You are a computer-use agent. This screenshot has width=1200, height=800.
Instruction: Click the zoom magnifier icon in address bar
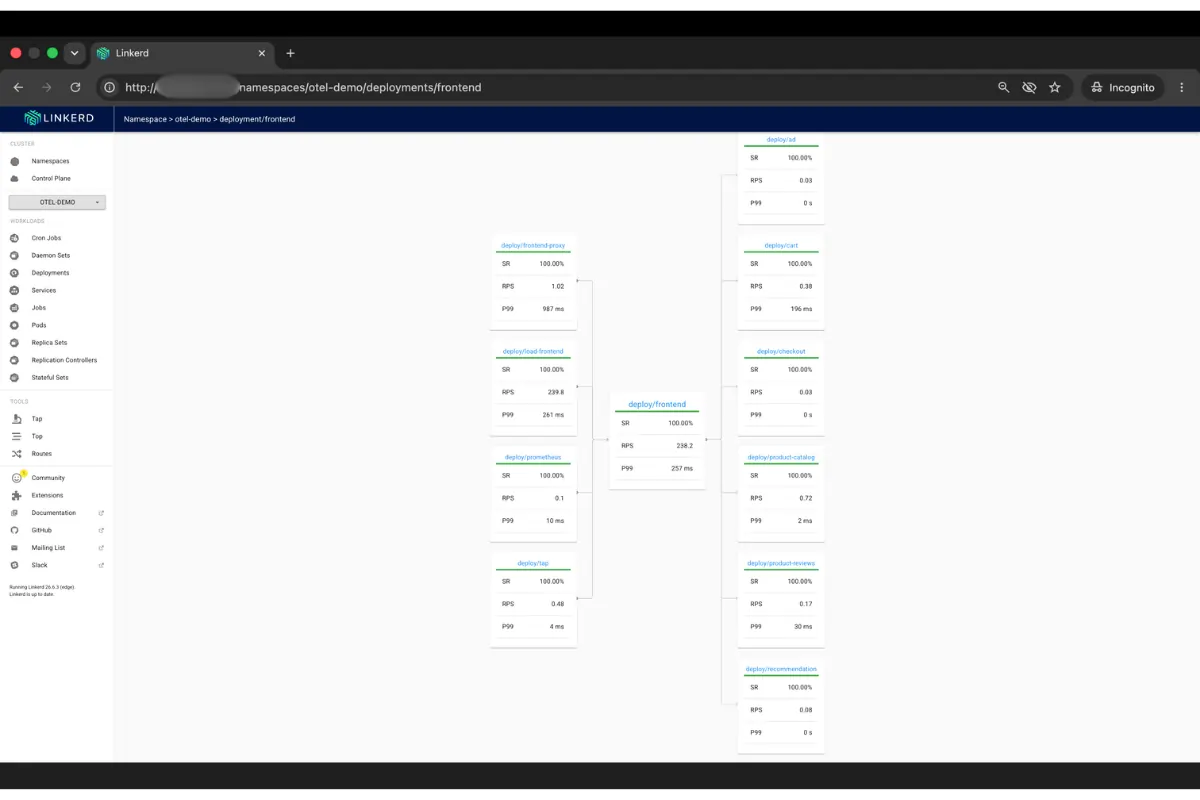coord(1004,87)
